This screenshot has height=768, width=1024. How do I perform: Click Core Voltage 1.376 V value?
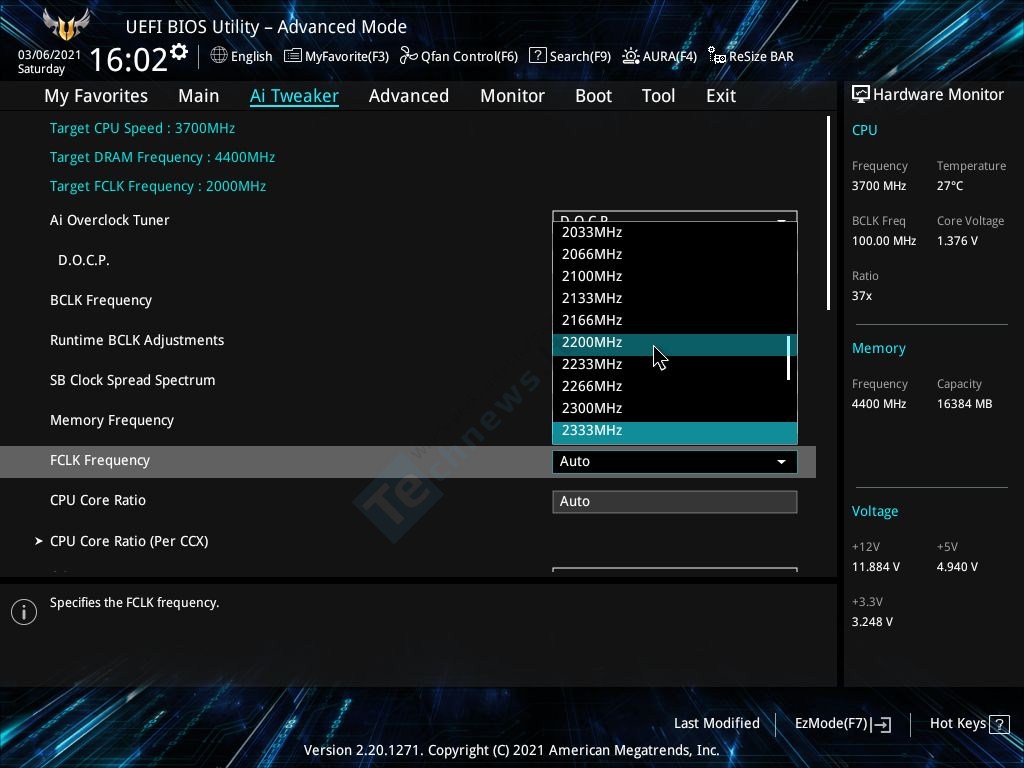click(957, 241)
